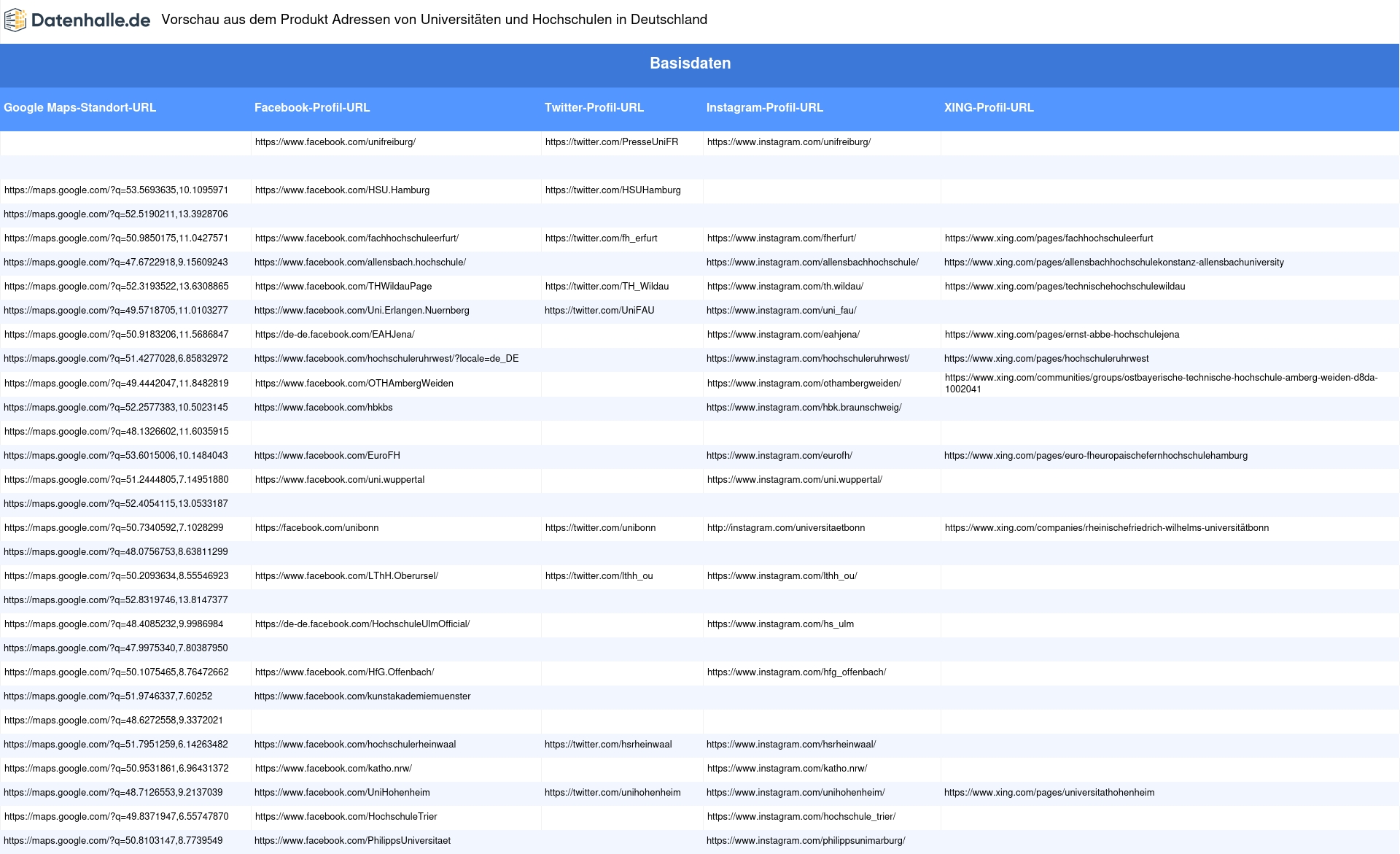Open the twitter.com/unibonn link
This screenshot has height=854, width=1400.
pyautogui.click(x=601, y=528)
